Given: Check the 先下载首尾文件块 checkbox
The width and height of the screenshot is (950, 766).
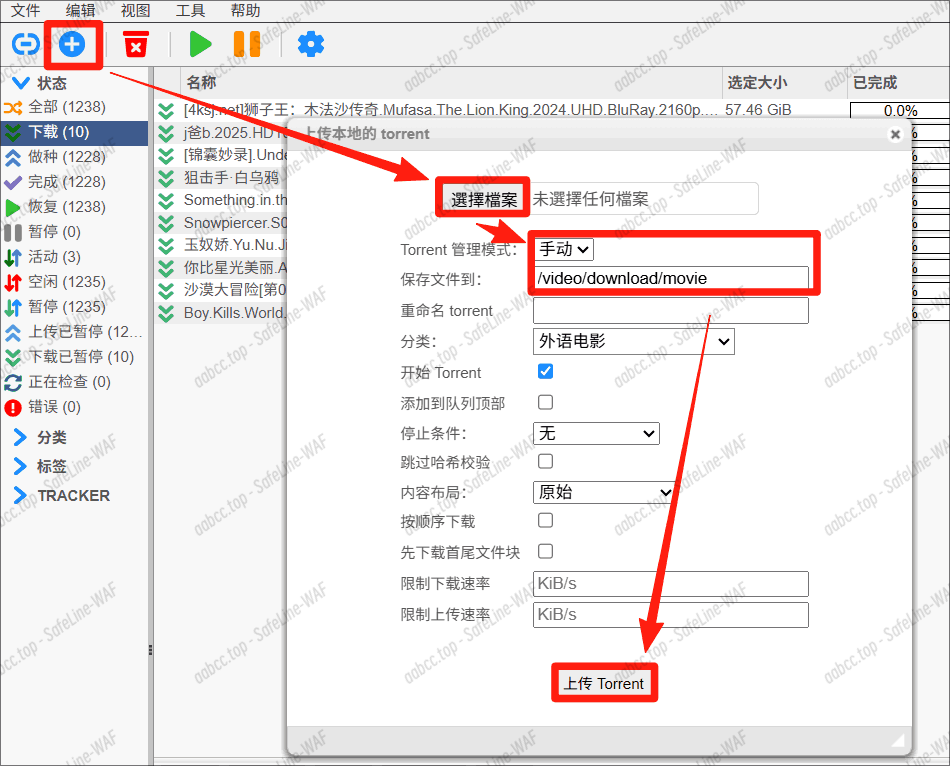Looking at the screenshot, I should [545, 551].
